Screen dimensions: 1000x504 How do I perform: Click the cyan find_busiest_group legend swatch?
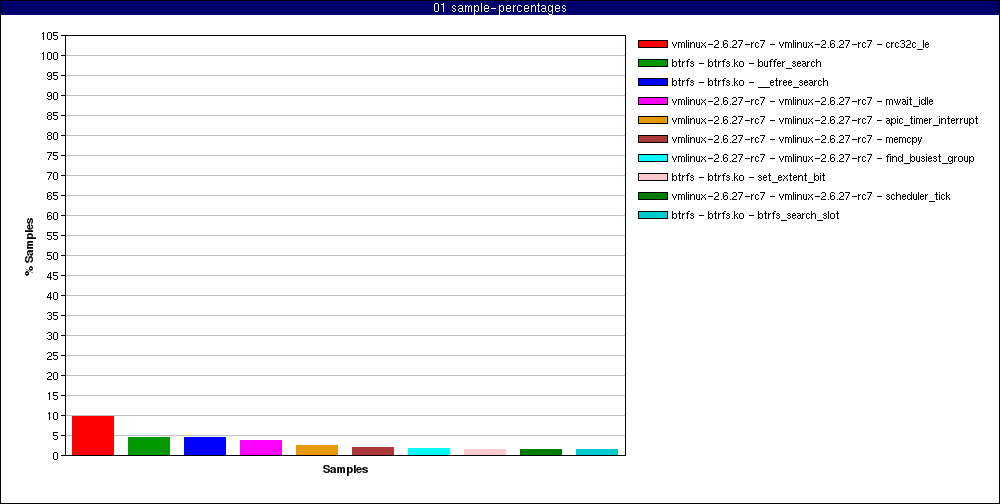pos(652,158)
